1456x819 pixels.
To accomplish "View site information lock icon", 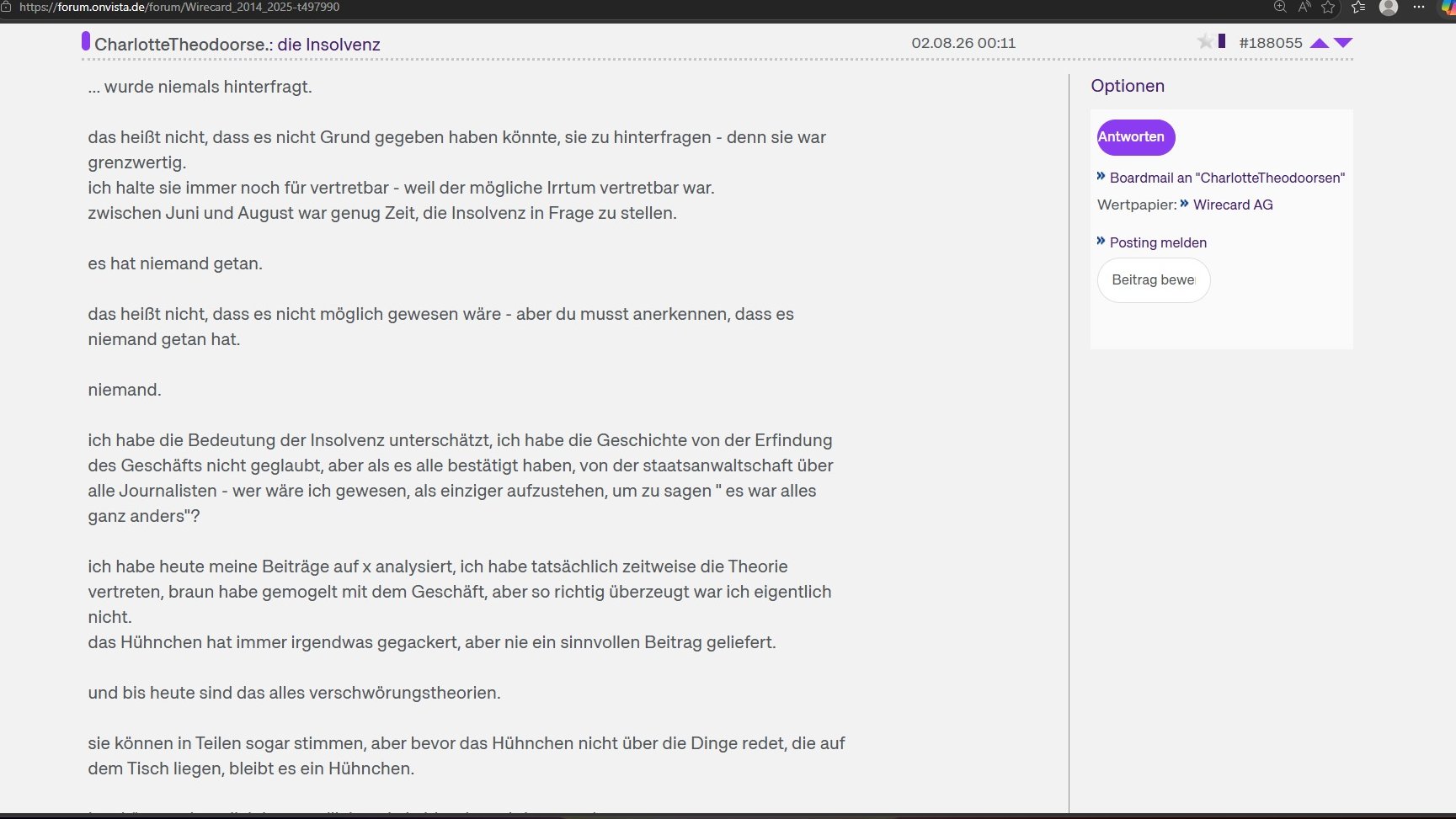I will (6, 7).
